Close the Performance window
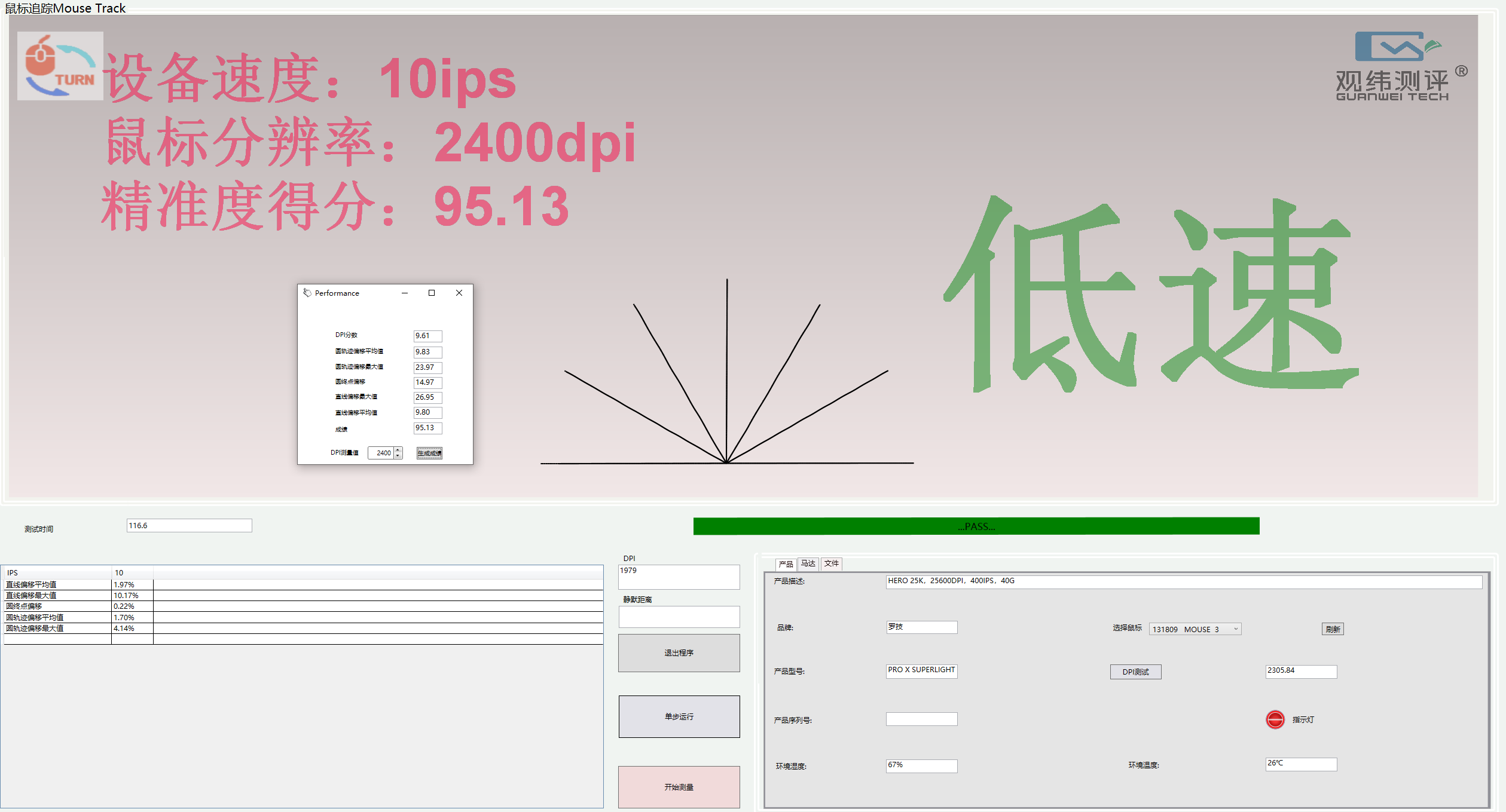 [459, 293]
